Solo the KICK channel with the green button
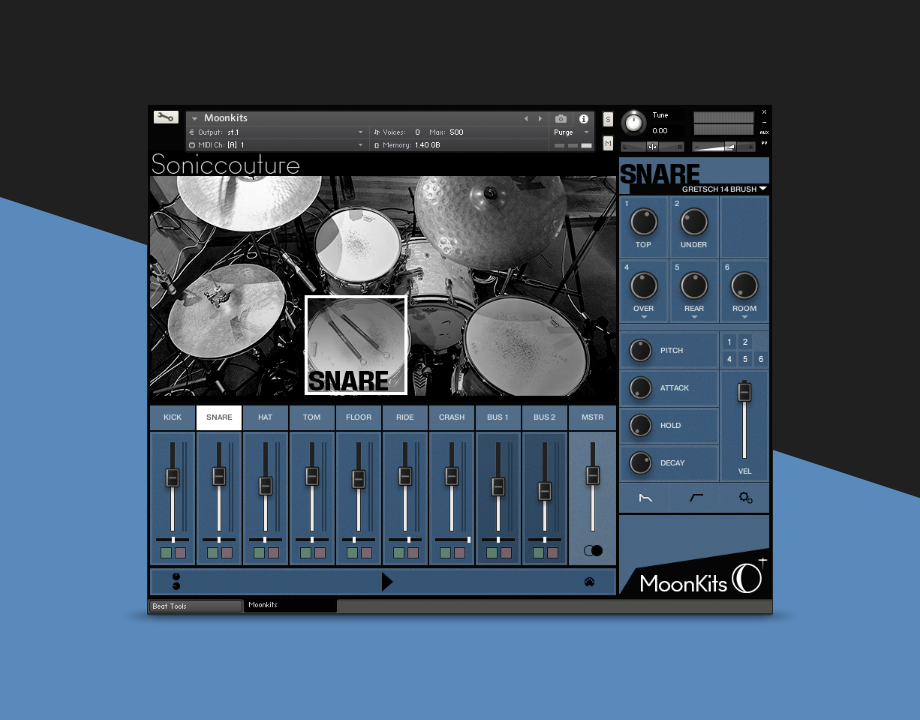 (166, 552)
